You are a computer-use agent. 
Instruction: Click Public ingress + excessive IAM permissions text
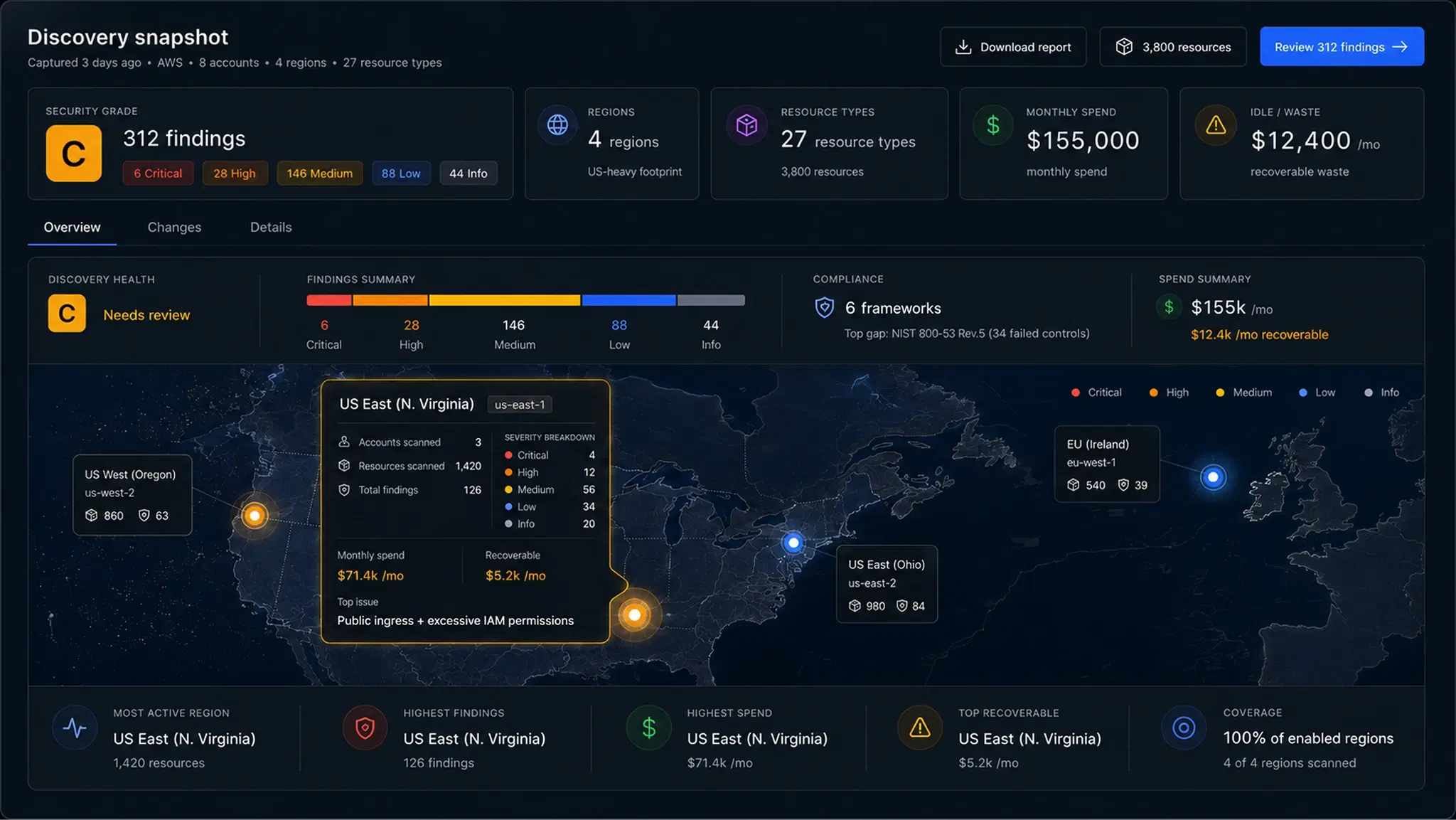pyautogui.click(x=455, y=620)
